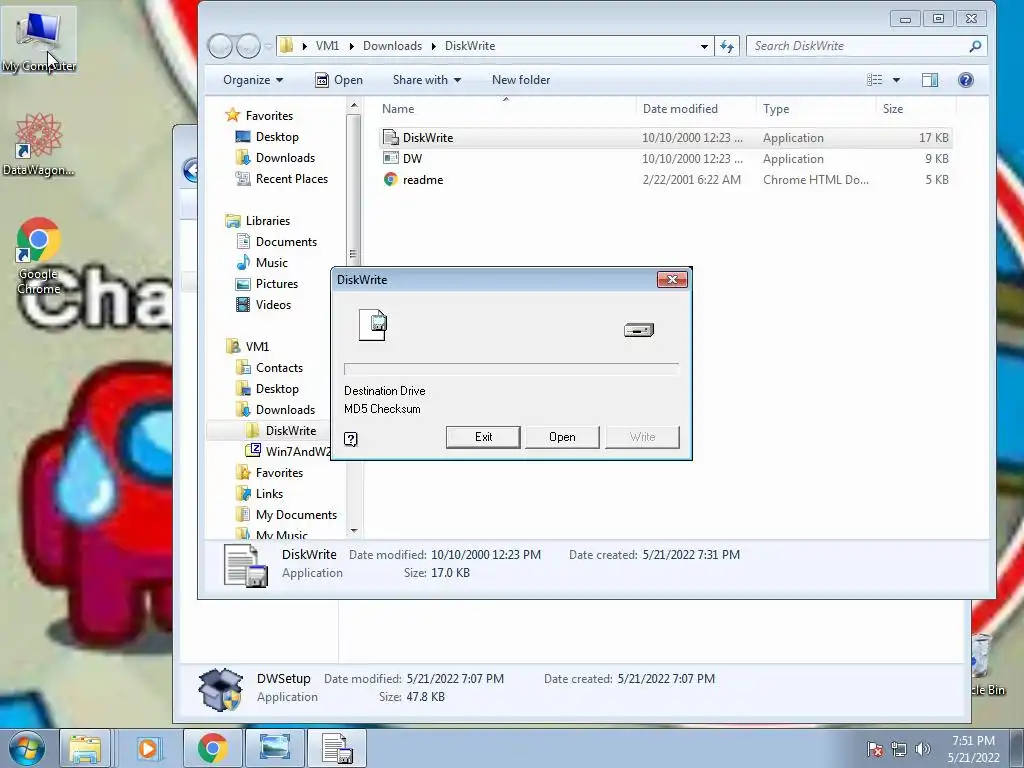
Task: Click the refresh button beside address bar
Action: pos(727,46)
